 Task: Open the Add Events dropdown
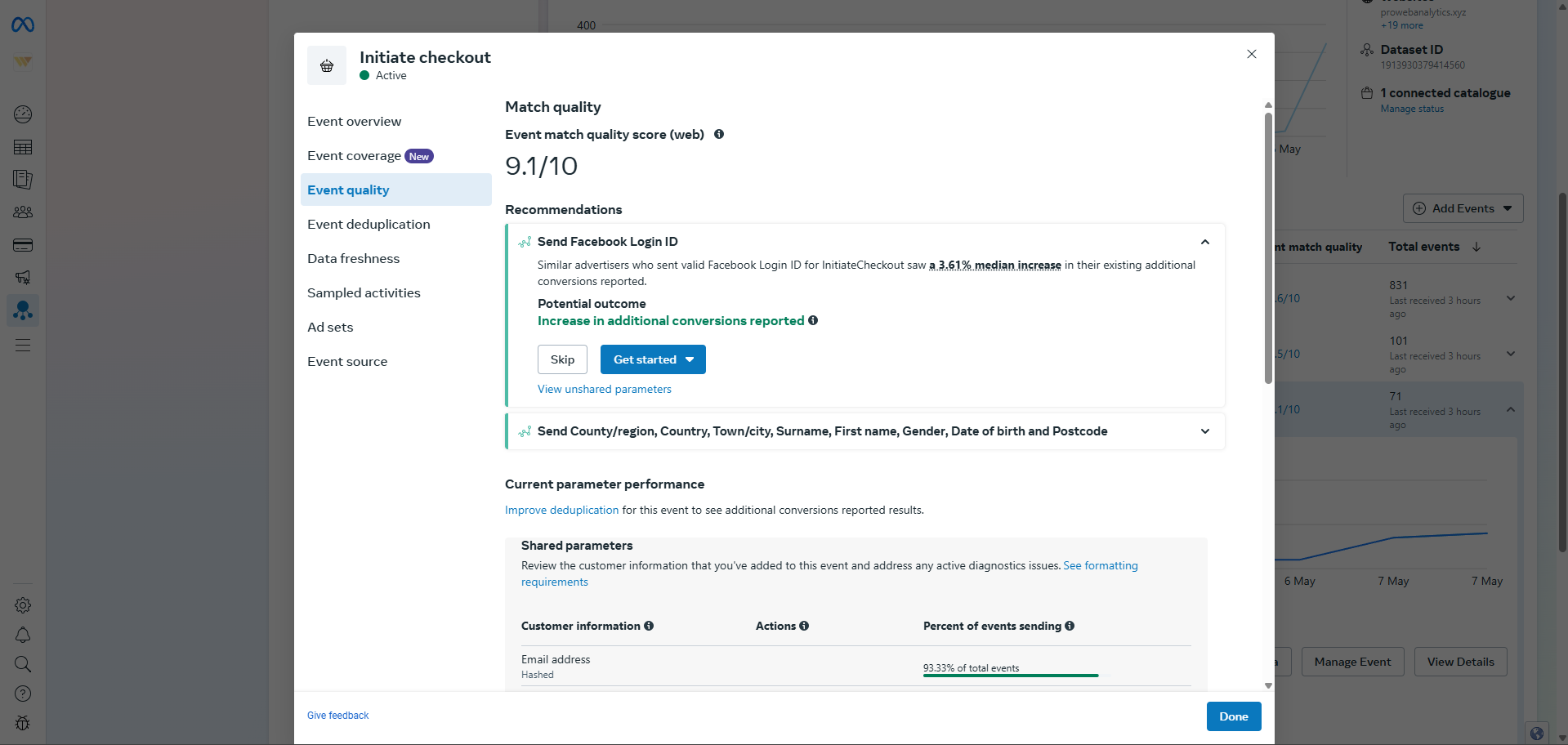[1463, 208]
